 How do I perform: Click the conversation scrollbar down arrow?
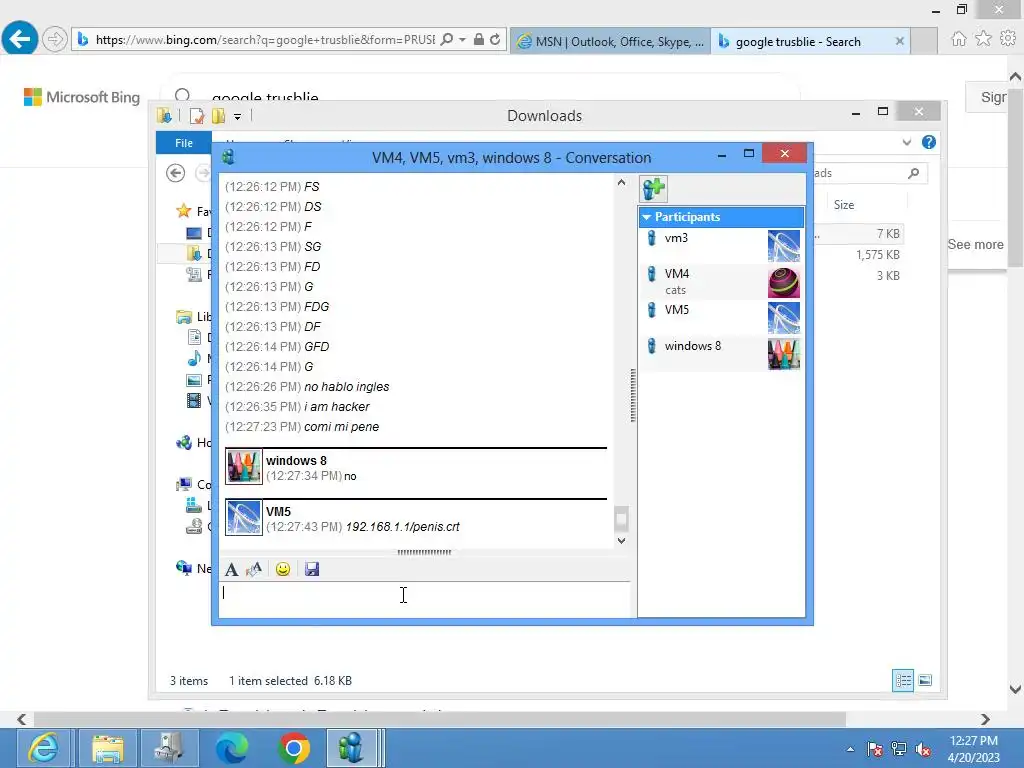[621, 541]
